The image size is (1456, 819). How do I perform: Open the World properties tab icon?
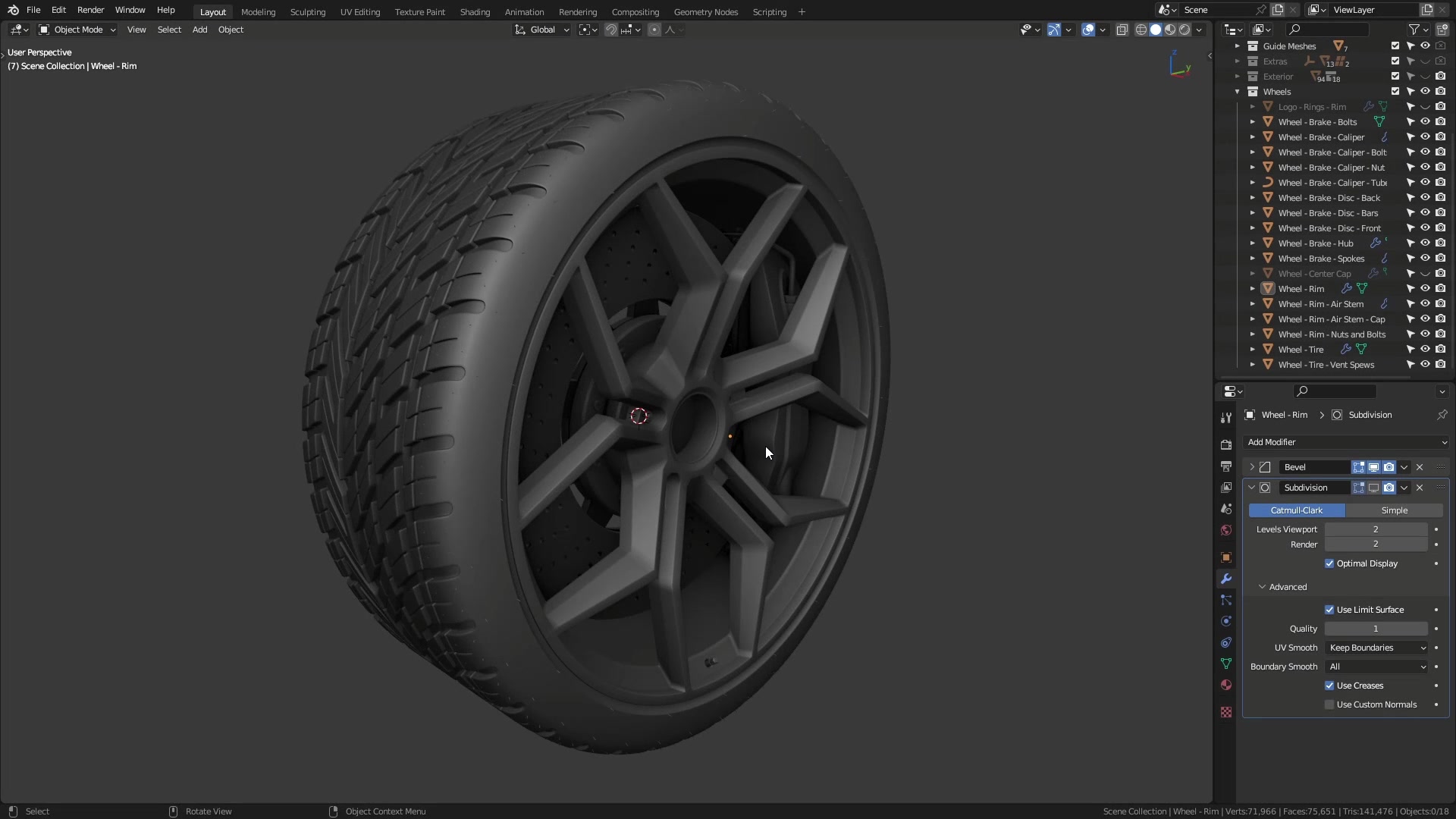(x=1226, y=530)
